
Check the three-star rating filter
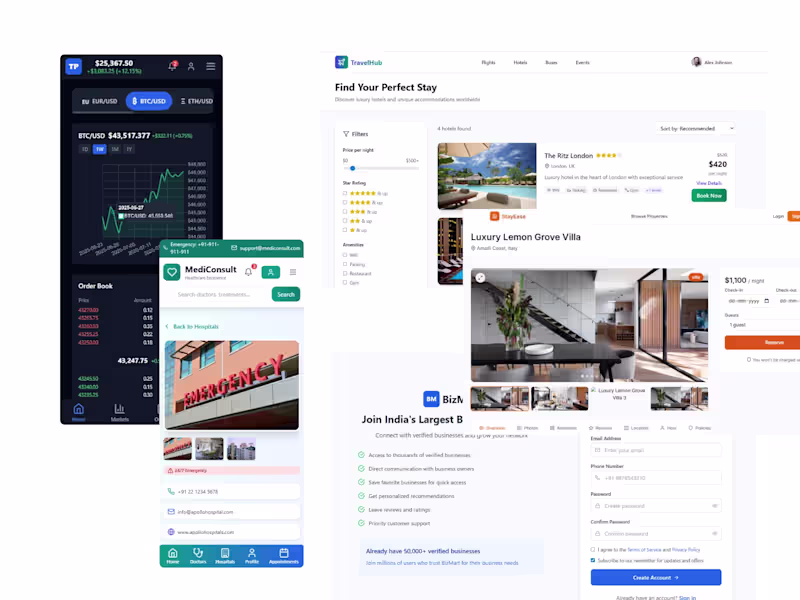click(x=345, y=212)
